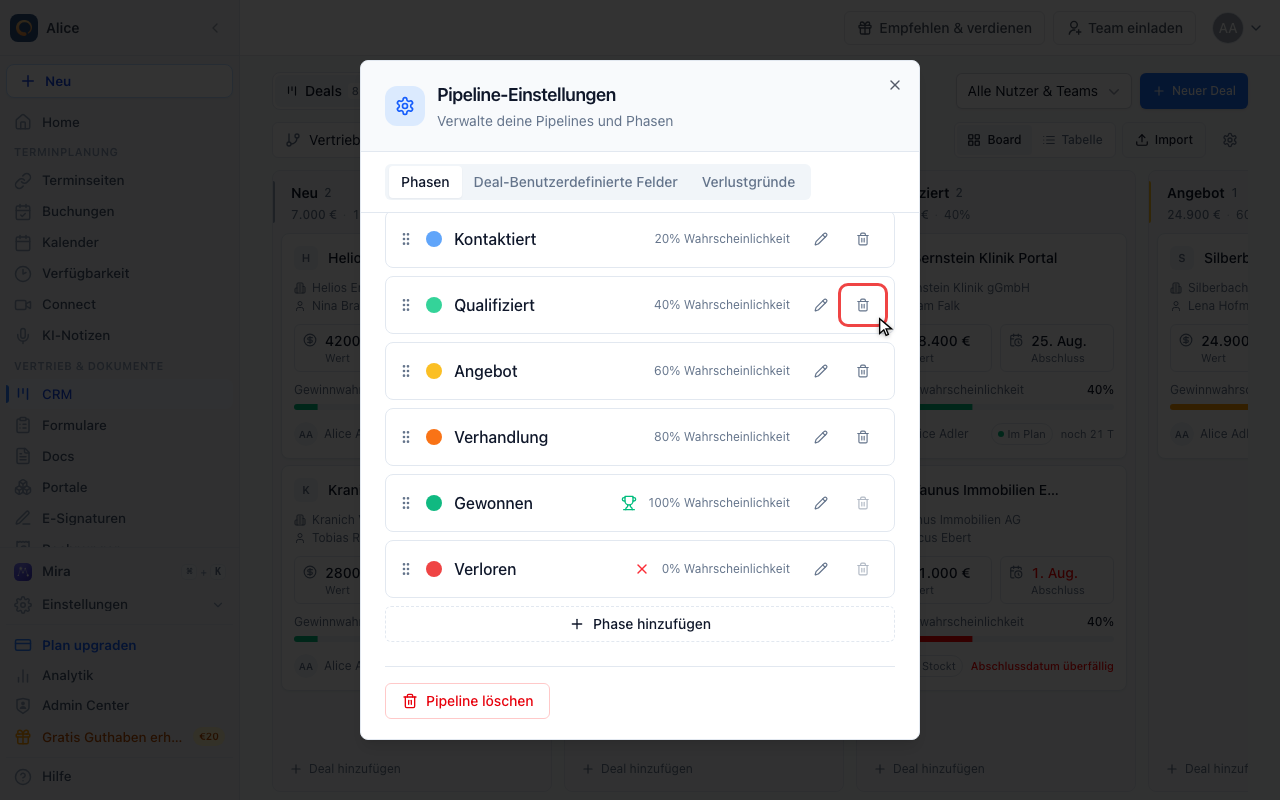
Task: Click the green Qualifiziert color dot
Action: pyautogui.click(x=434, y=305)
